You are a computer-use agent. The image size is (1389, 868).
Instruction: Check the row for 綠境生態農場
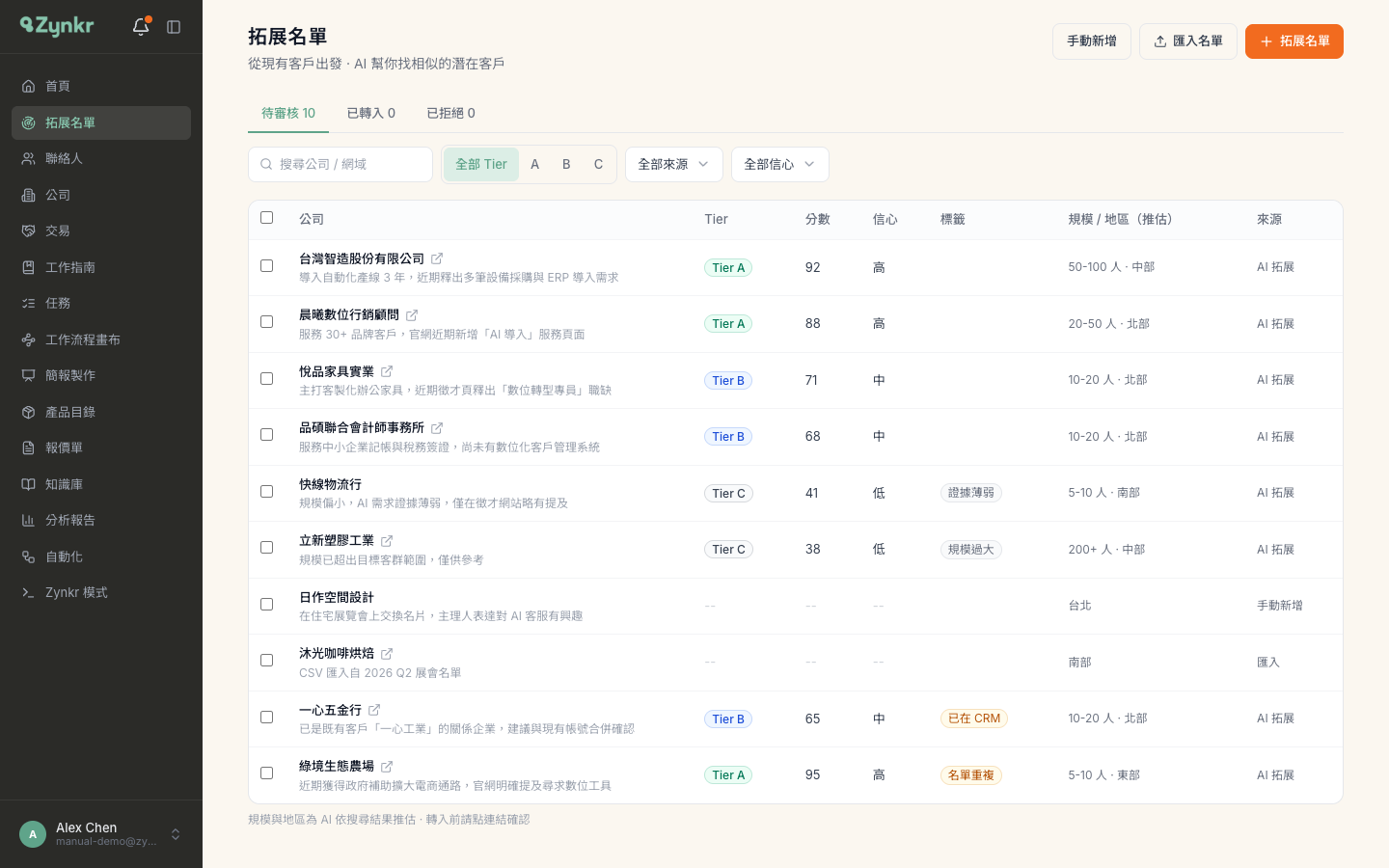(x=267, y=773)
